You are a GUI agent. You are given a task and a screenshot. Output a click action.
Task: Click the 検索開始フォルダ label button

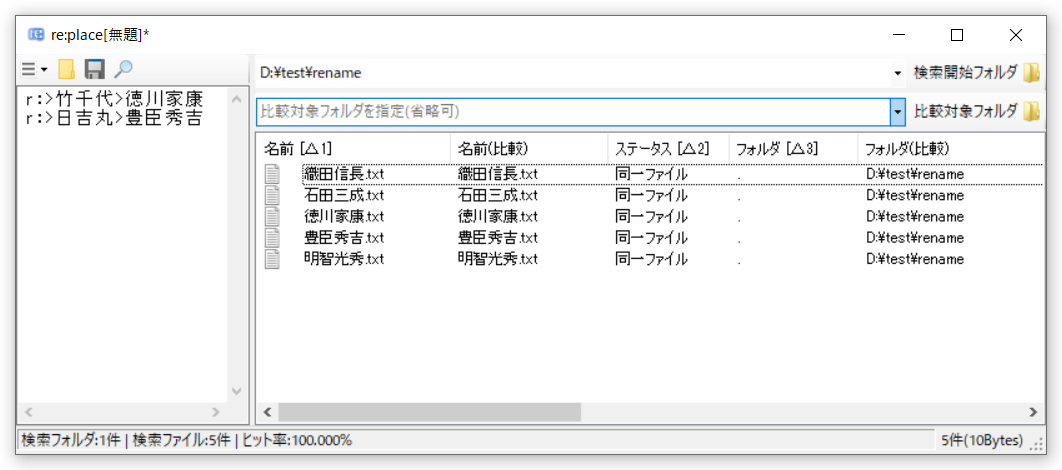(965, 73)
